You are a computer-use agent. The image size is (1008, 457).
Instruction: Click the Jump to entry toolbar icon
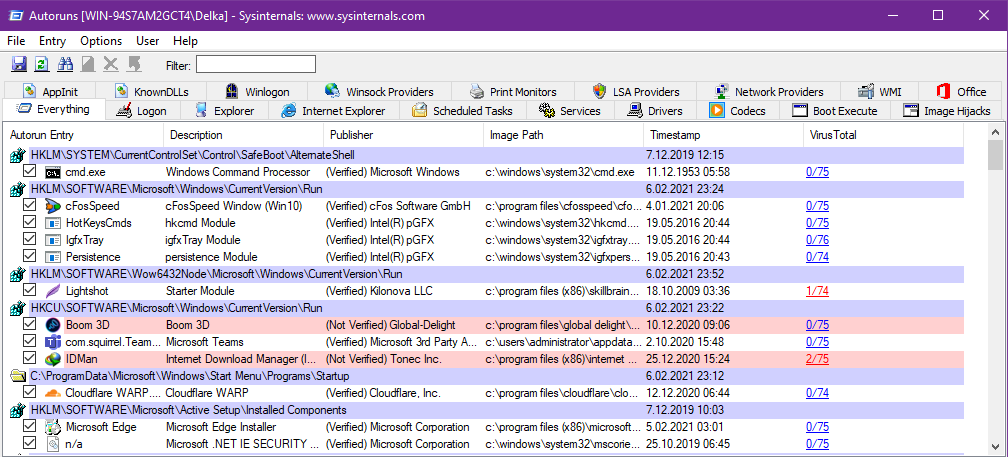pos(134,64)
